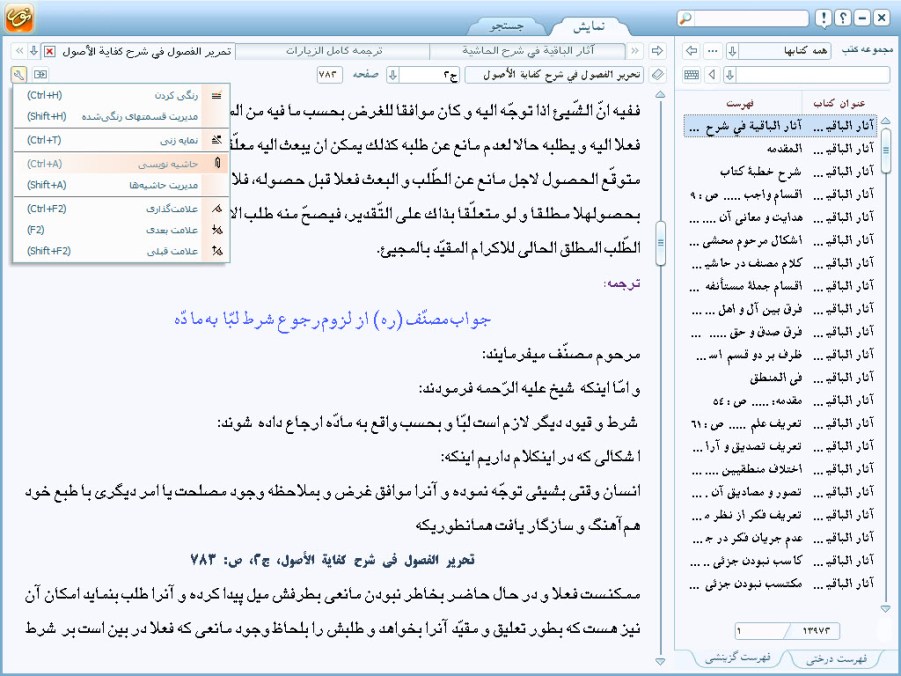This screenshot has width=901, height=676.
Task: Choose علامت قبلی (Shift+F2) menu item
Action: [x=121, y=251]
